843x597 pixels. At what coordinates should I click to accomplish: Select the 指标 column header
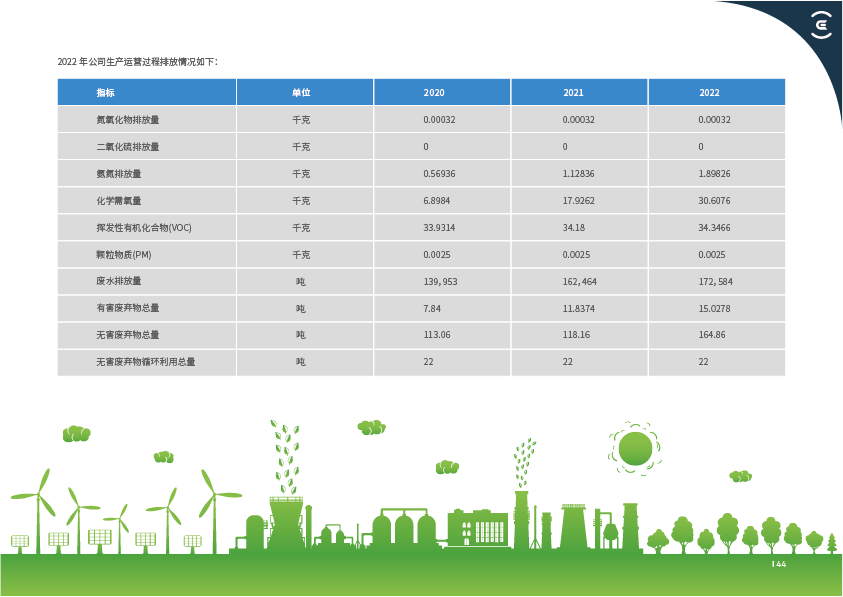105,92
